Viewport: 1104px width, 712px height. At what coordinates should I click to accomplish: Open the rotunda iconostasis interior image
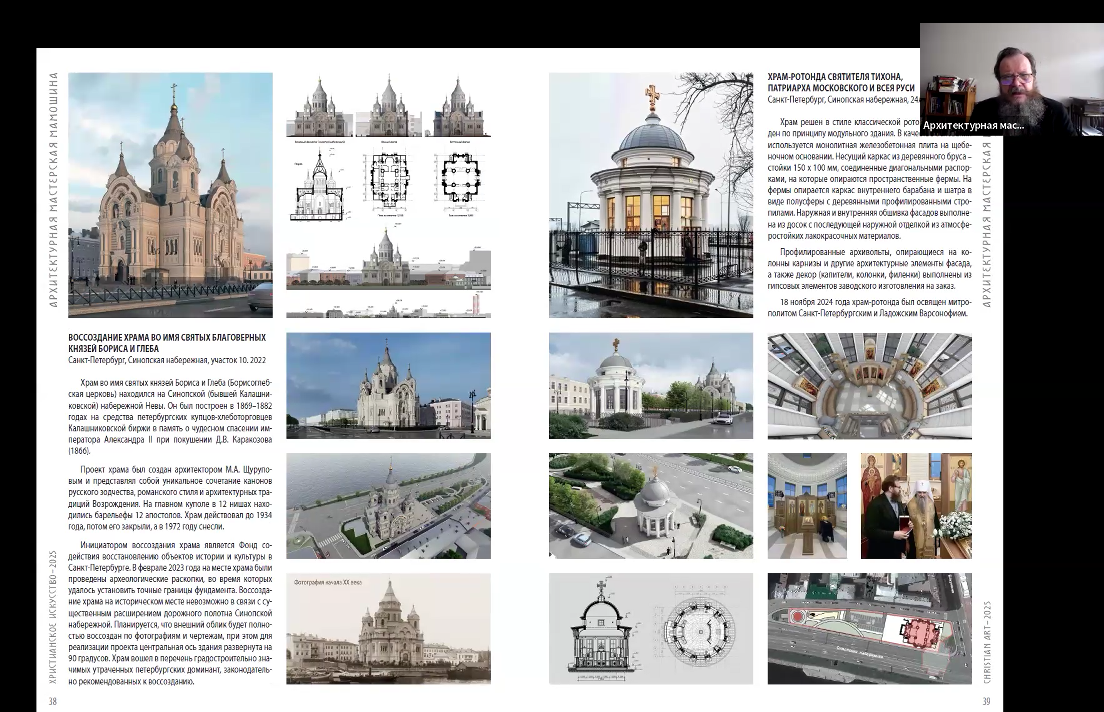pos(807,506)
